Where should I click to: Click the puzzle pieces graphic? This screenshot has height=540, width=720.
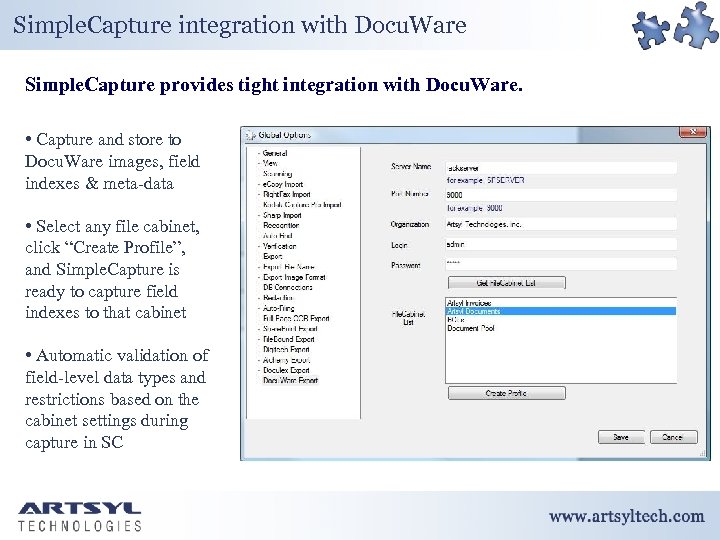[675, 25]
